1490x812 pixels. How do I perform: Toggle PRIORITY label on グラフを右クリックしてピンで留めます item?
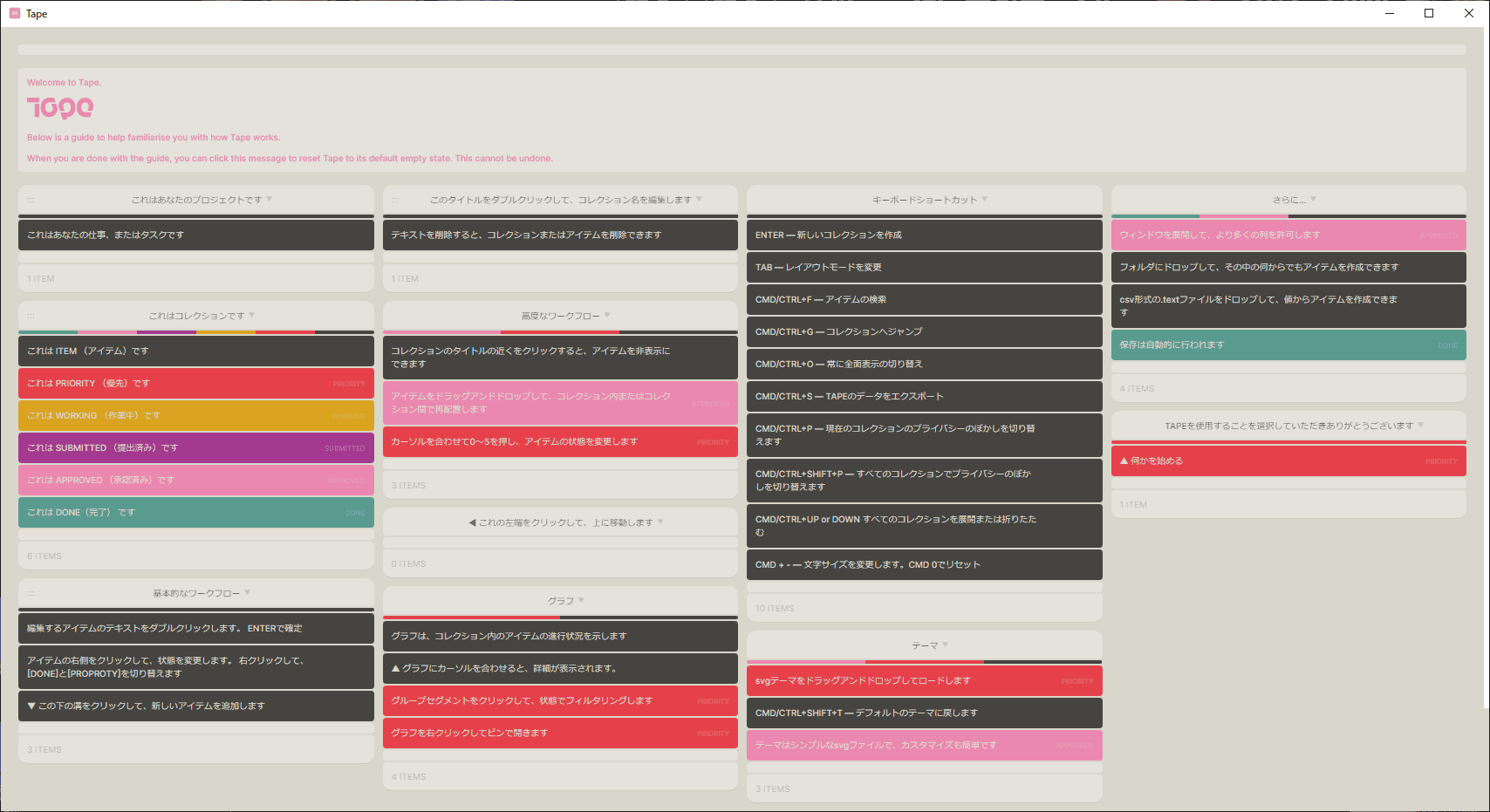click(x=713, y=734)
